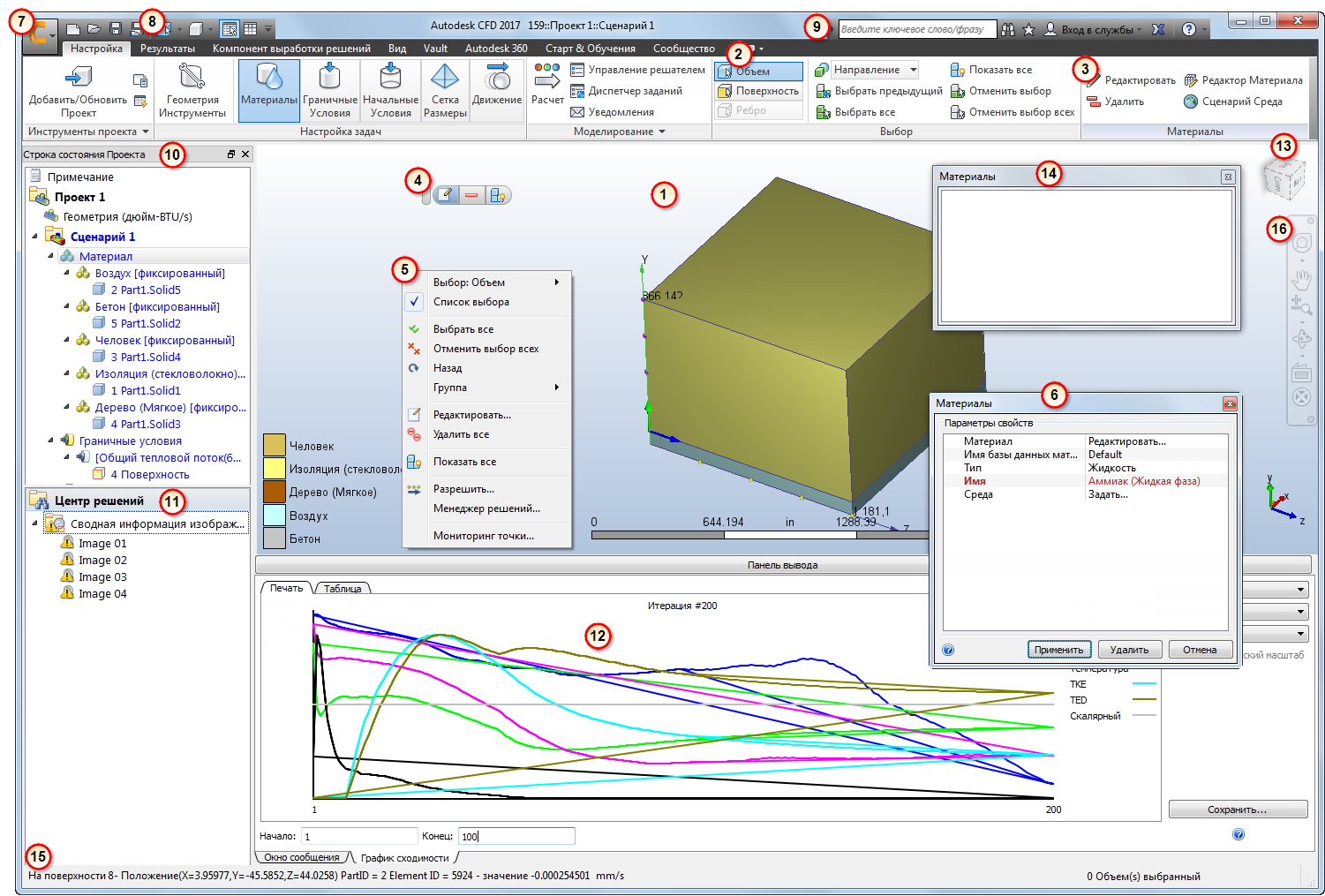The width and height of the screenshot is (1325, 896).
Task: Click the ribbon's Удалить material command
Action: [1115, 102]
